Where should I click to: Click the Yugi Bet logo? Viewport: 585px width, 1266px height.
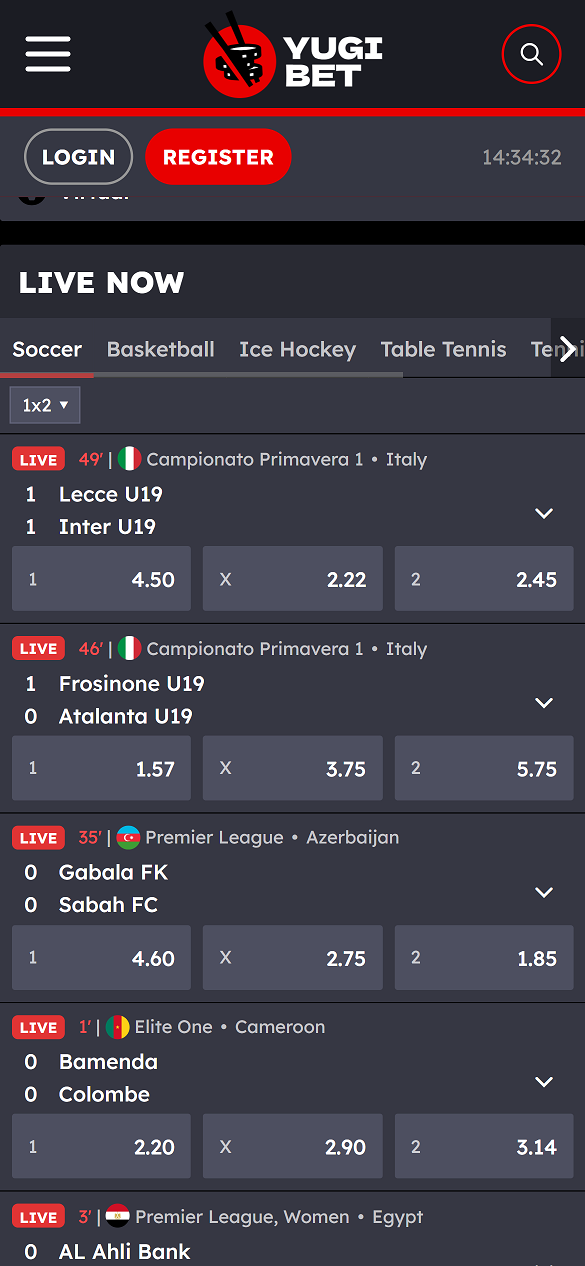click(293, 55)
